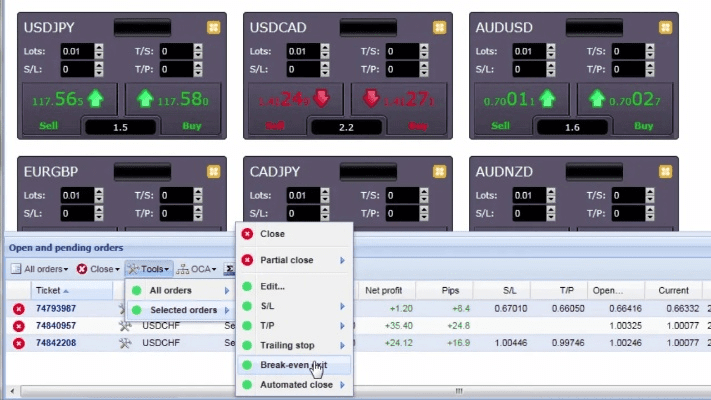Select Break-even exit from the submenu
This screenshot has width=711, height=400.
[x=292, y=365]
